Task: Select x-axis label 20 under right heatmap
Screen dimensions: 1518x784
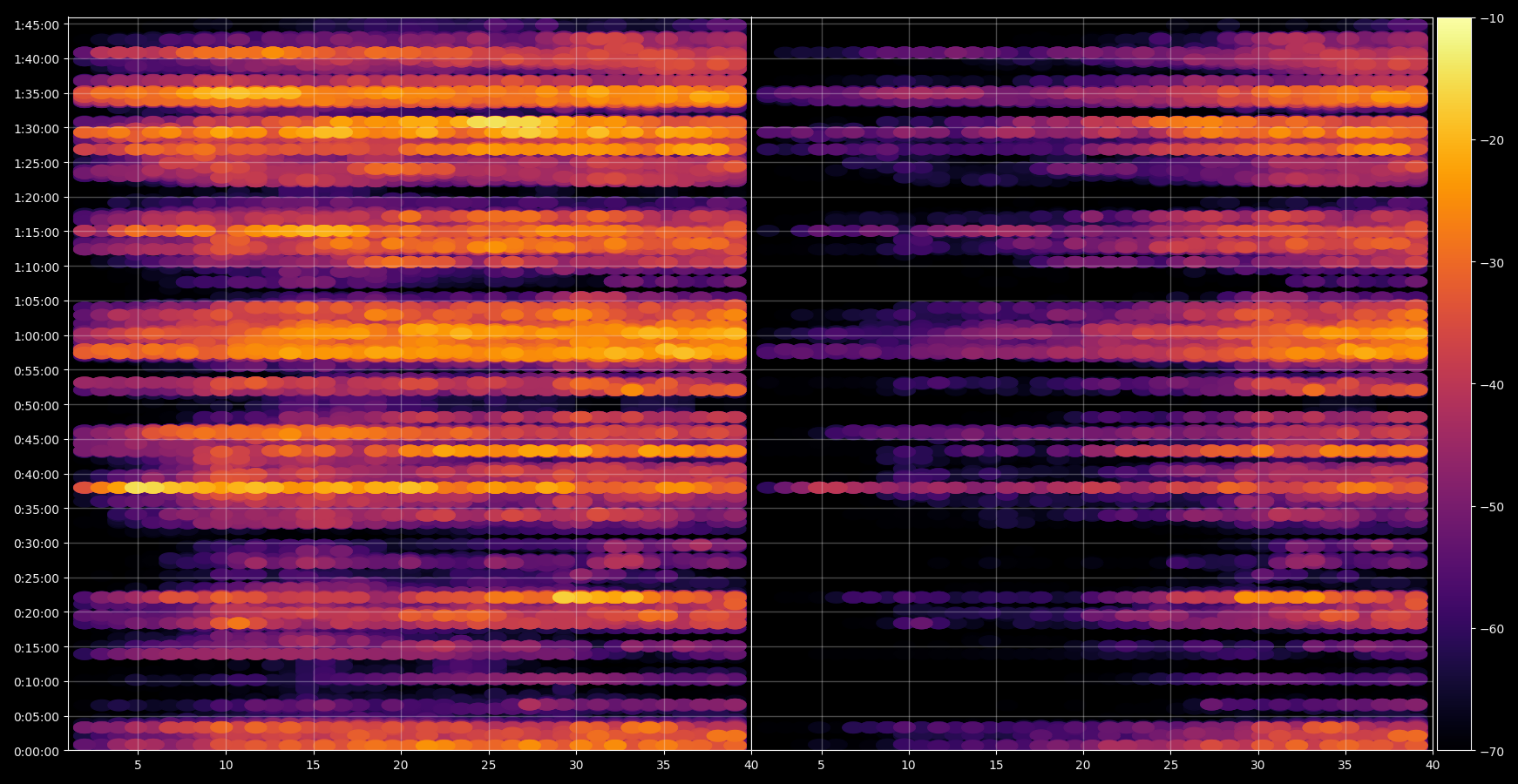Action: click(1083, 766)
